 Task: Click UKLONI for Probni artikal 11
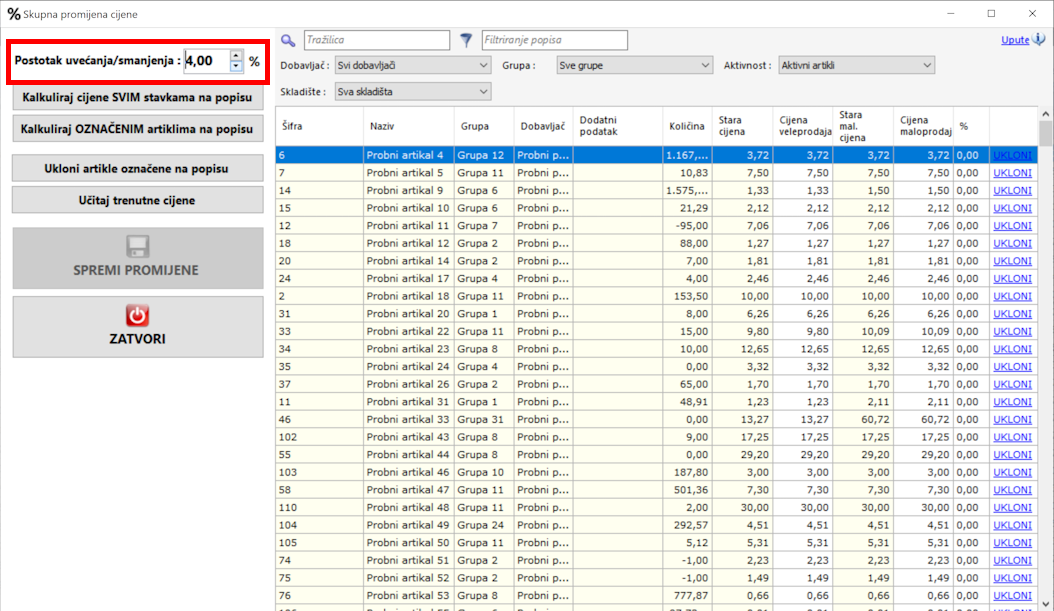(1012, 226)
